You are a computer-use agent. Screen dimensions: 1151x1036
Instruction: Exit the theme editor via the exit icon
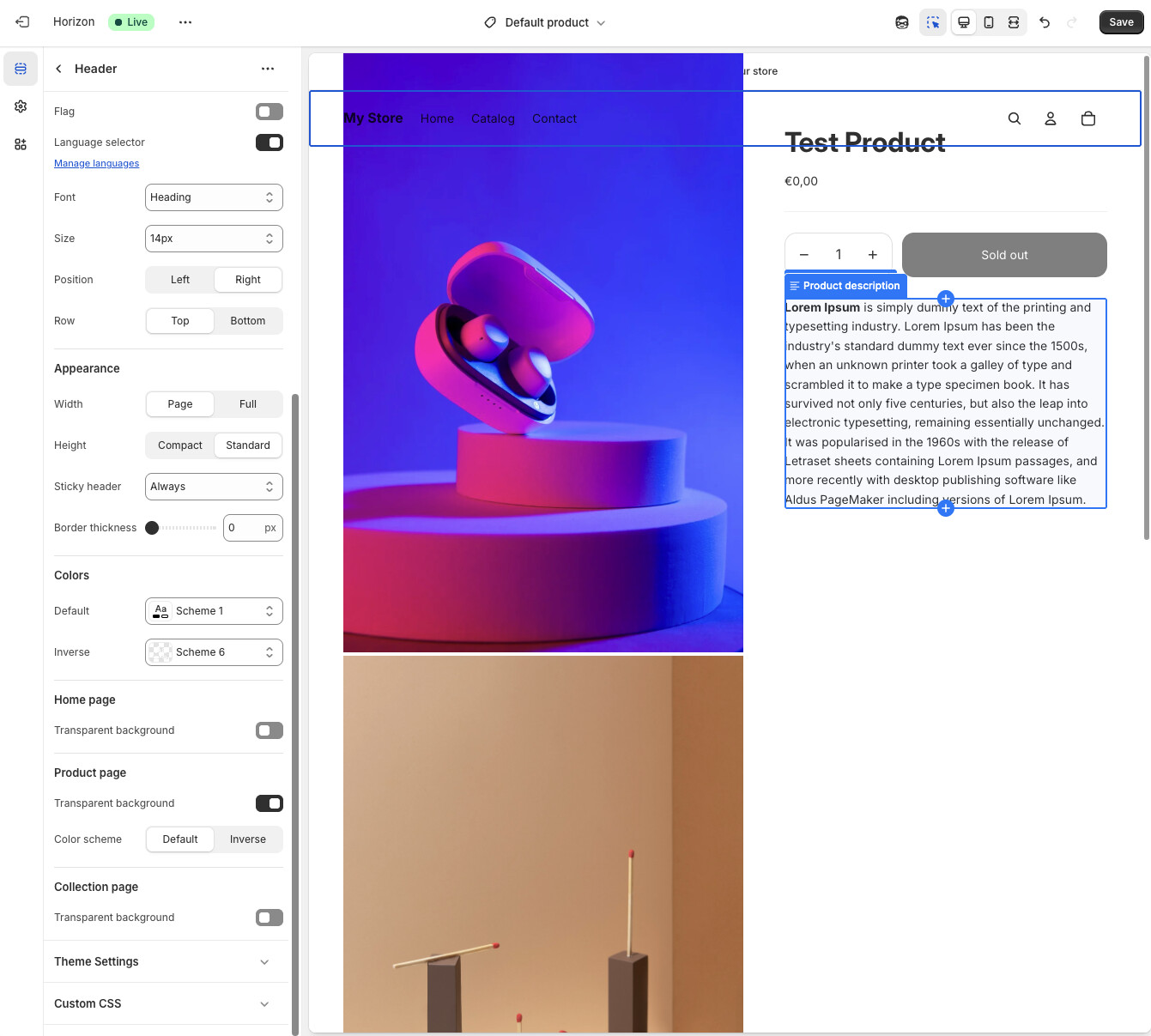[22, 22]
